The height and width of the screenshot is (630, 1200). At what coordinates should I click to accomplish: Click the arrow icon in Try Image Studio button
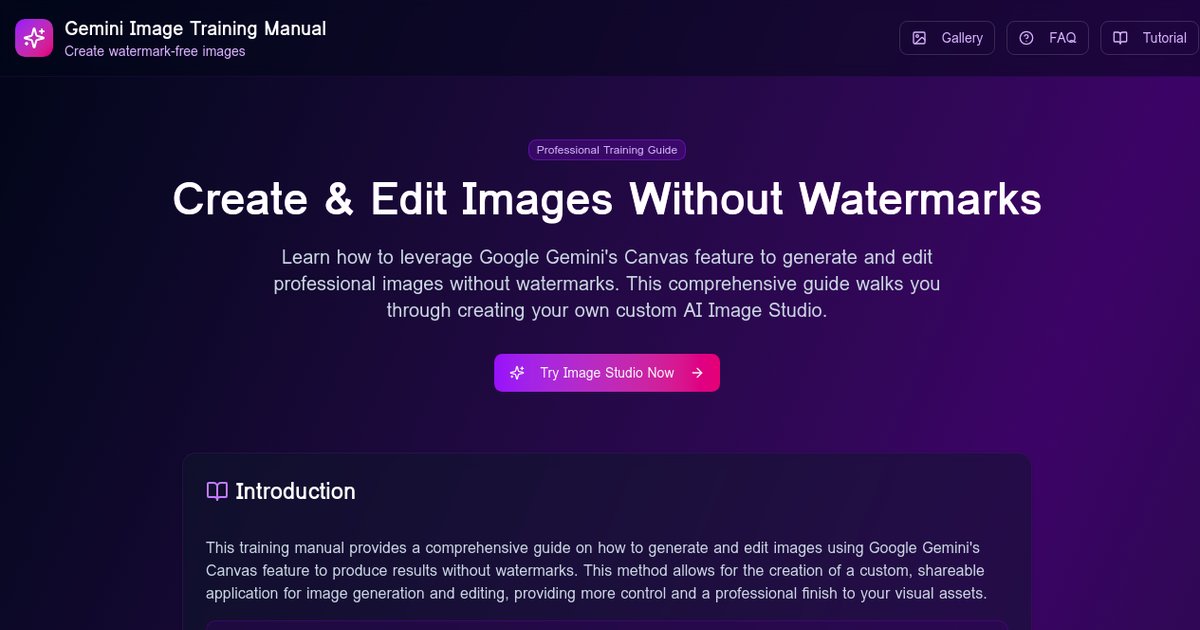point(698,373)
